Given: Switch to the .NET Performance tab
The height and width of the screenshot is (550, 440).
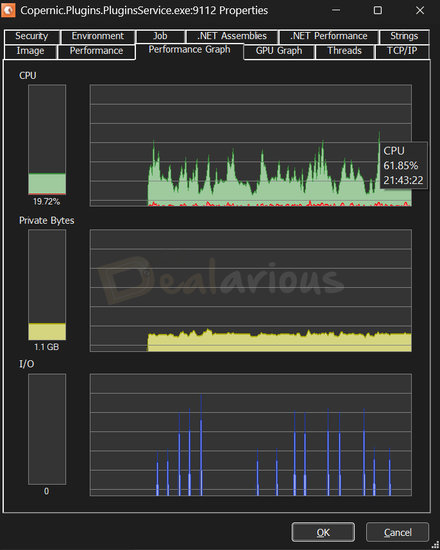Looking at the screenshot, I should tap(329, 36).
